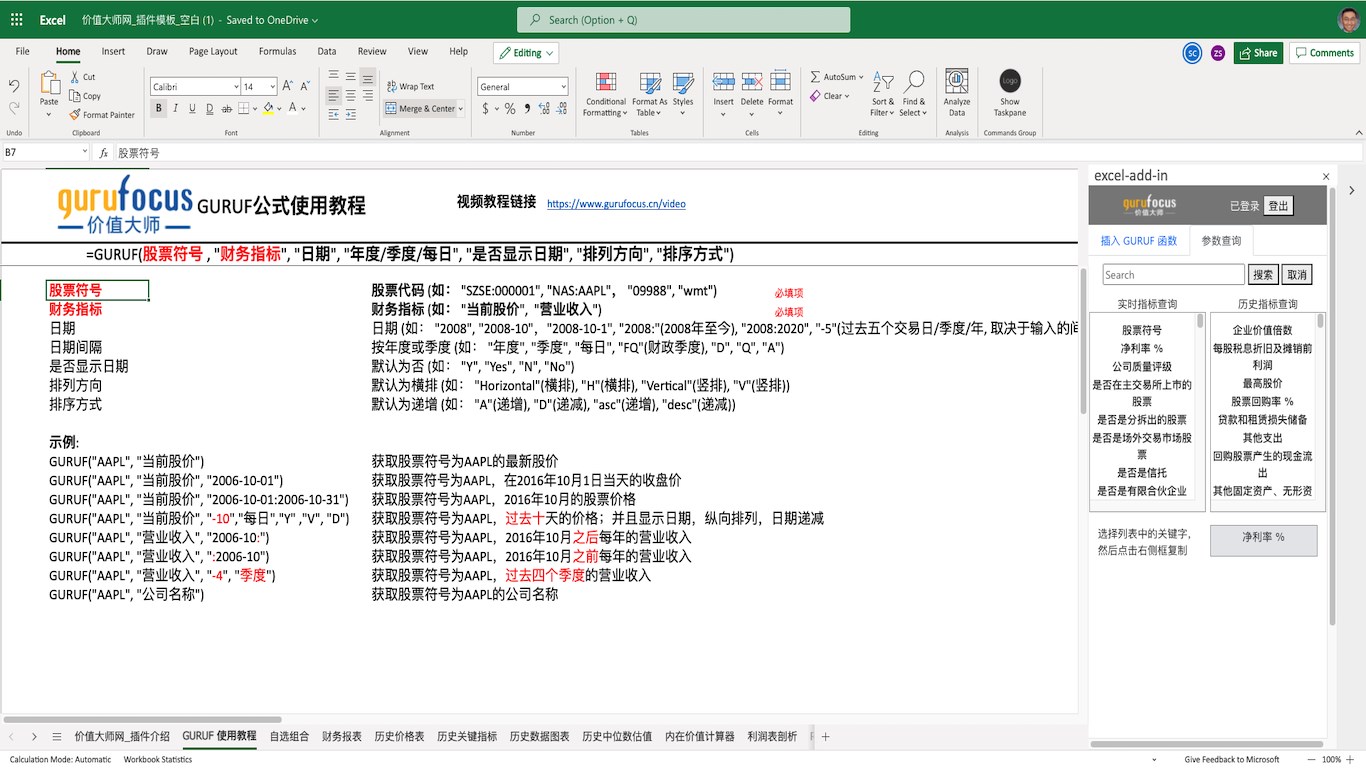This screenshot has width=1366, height=768.
Task: Set horizontal align left
Action: coord(334,97)
